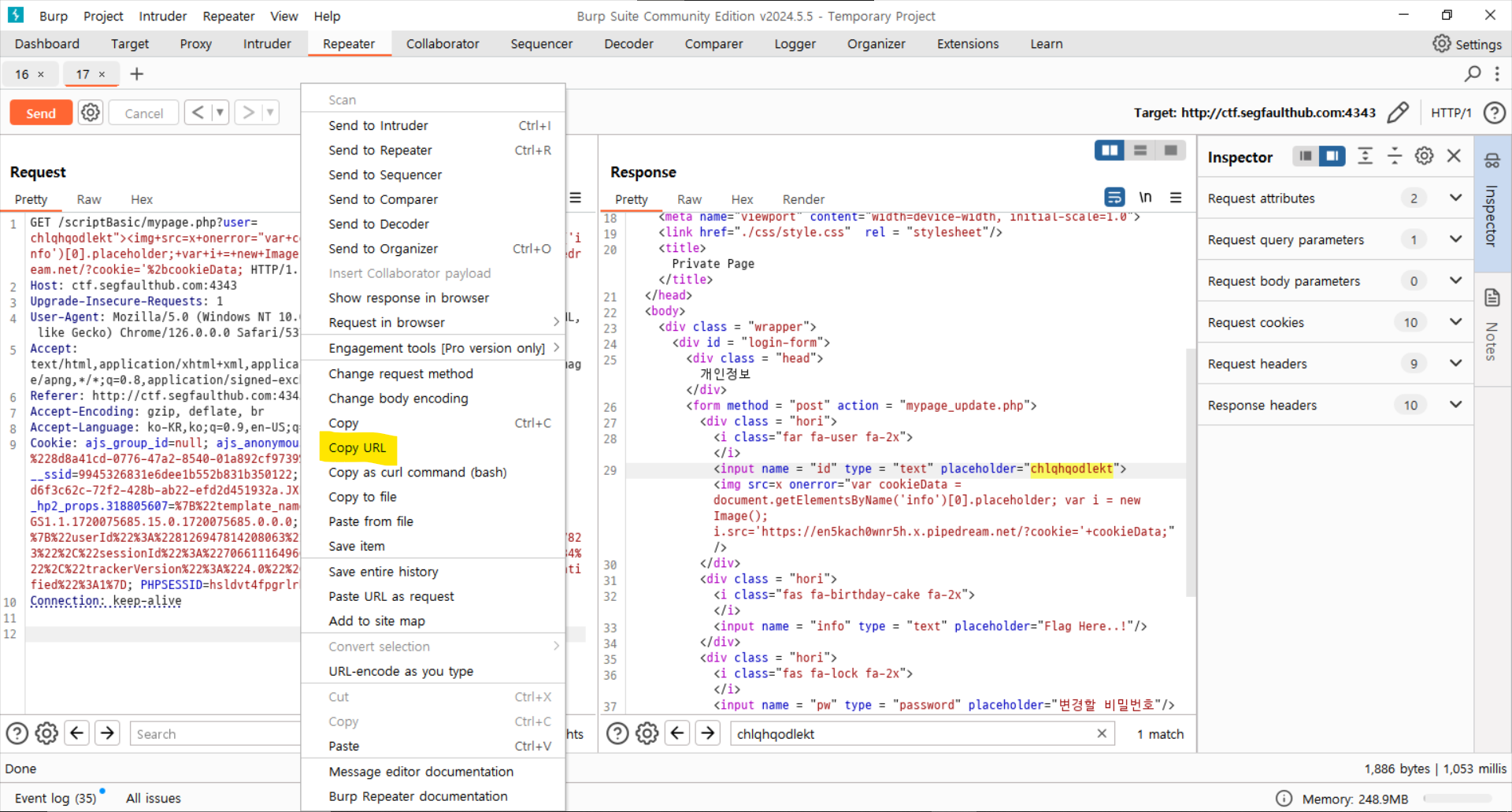Open Inspector side tab icon

tap(1492, 161)
